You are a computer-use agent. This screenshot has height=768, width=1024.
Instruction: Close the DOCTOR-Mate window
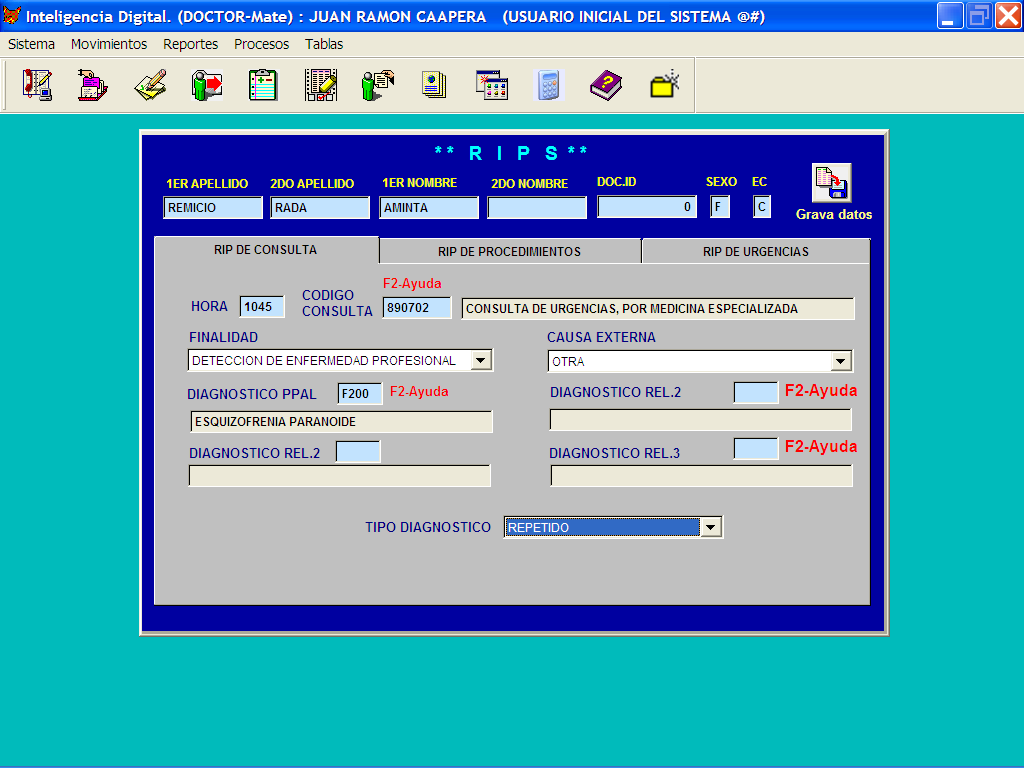(x=1008, y=15)
